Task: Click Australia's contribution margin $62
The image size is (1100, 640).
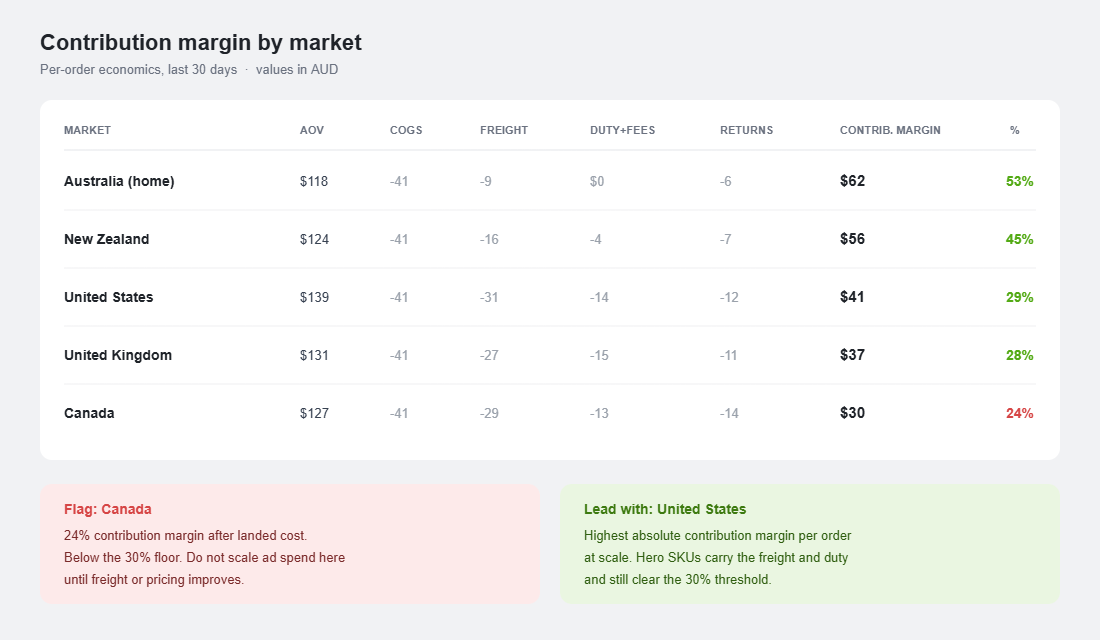Action: (x=852, y=181)
